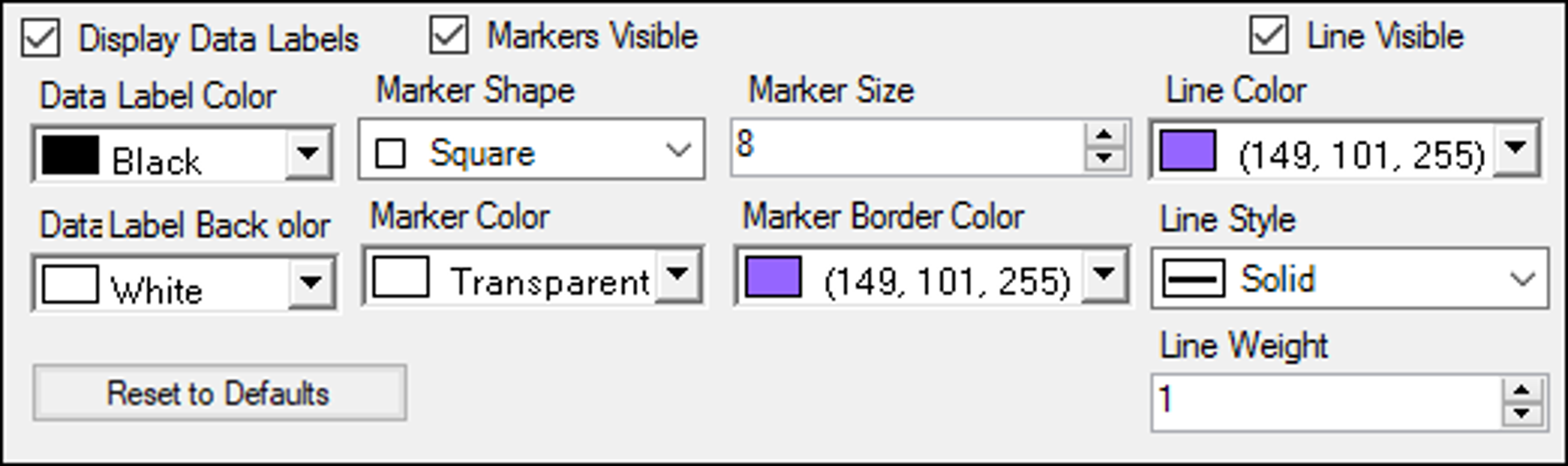Viewport: 1568px width, 466px height.
Task: Click the Reset to Defaults button
Action: [219, 393]
